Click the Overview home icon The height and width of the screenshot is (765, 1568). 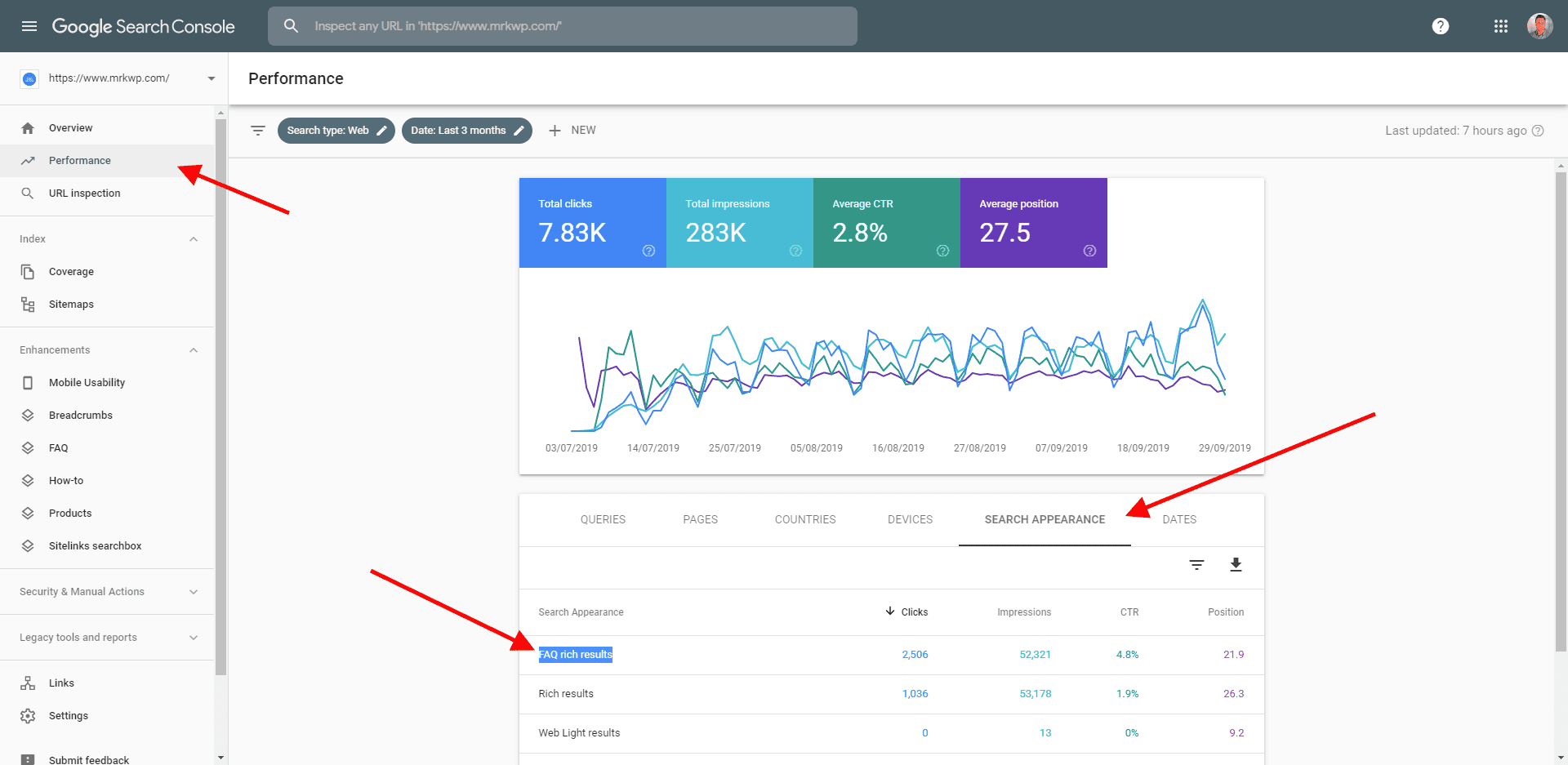[28, 128]
